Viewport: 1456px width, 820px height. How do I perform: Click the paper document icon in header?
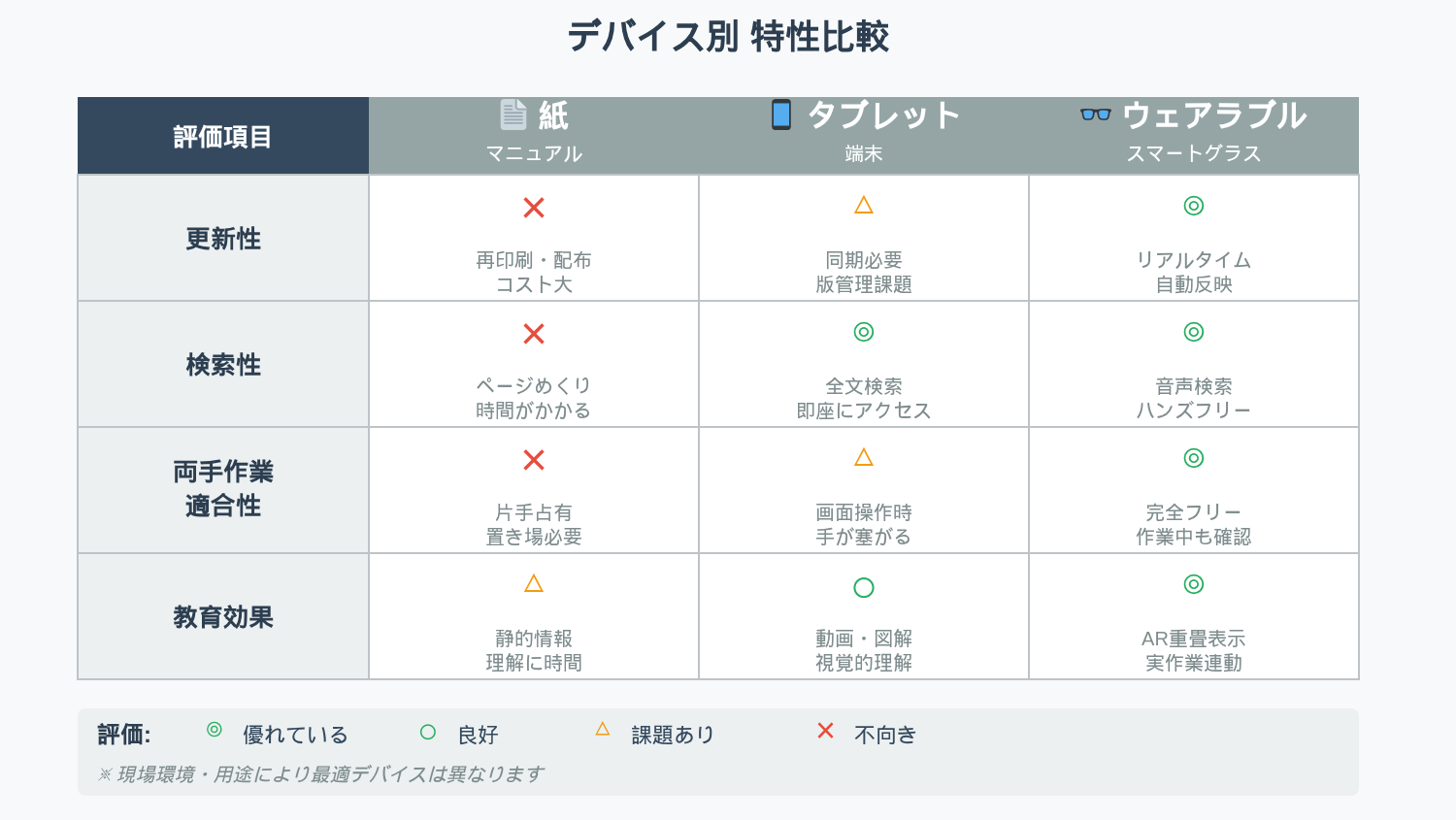coord(513,115)
